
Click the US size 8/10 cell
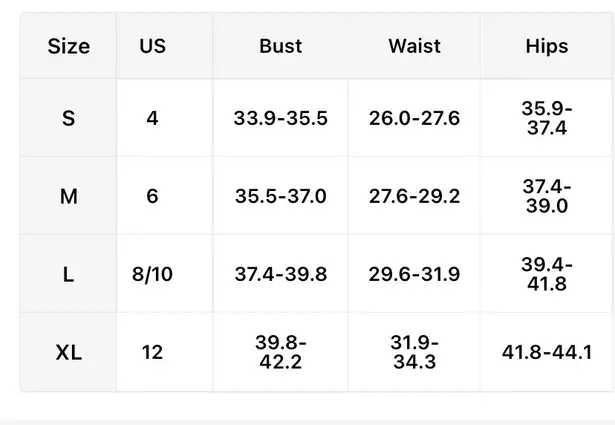pyautogui.click(x=152, y=274)
